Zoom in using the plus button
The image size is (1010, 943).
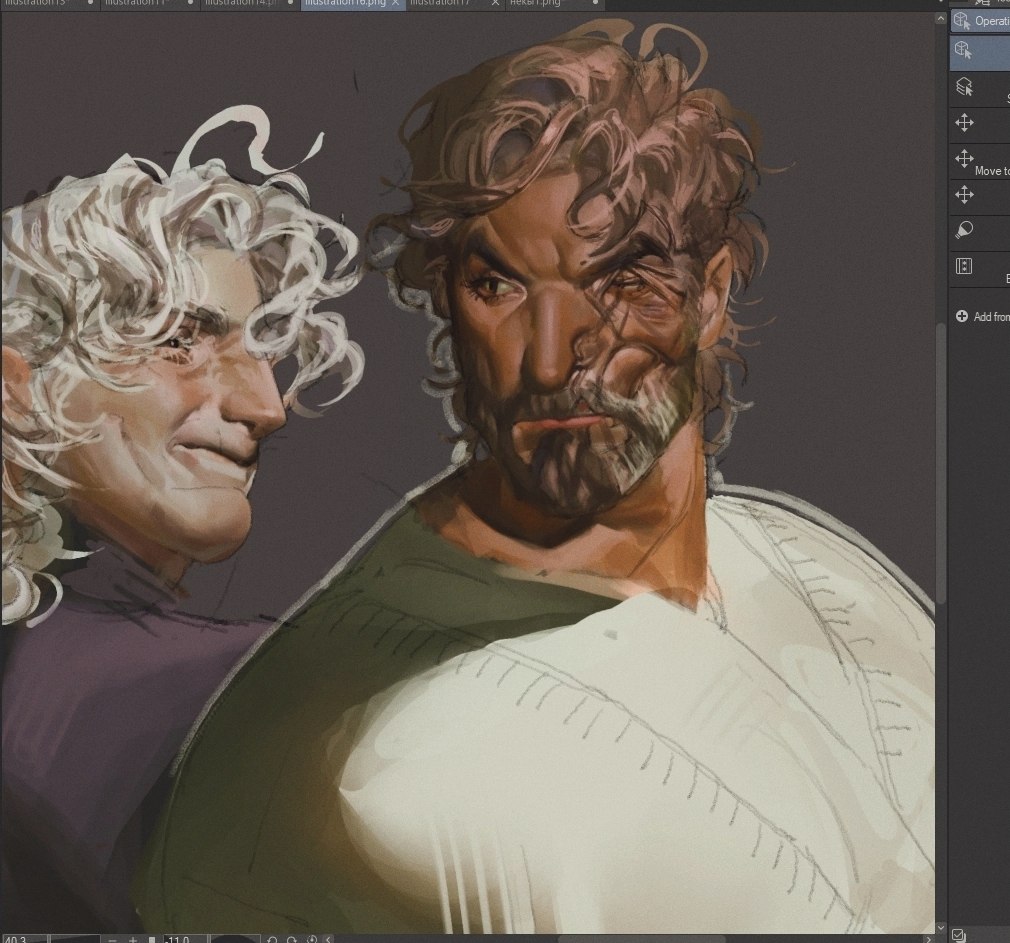coord(133,940)
